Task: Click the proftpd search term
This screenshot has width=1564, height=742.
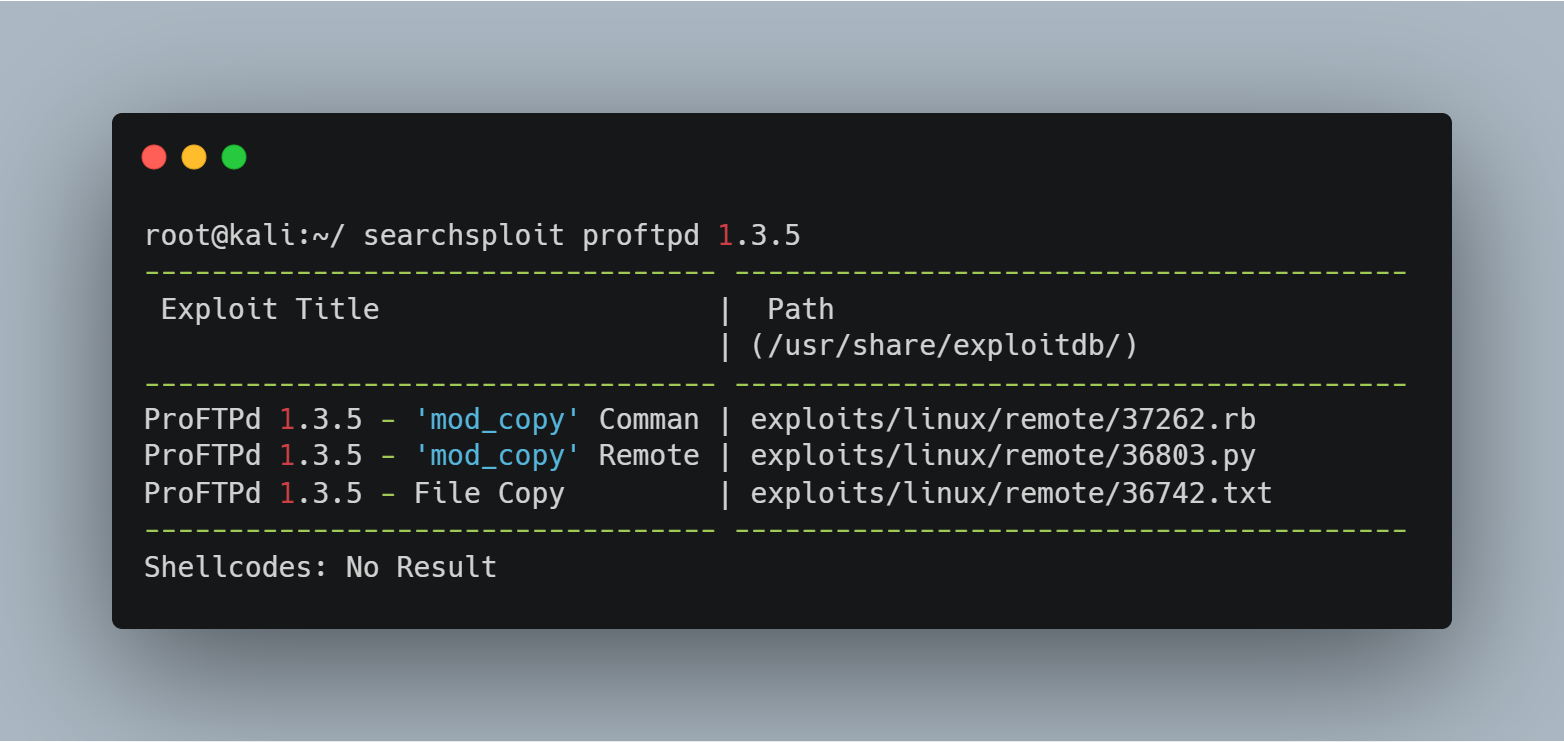Action: 640,236
